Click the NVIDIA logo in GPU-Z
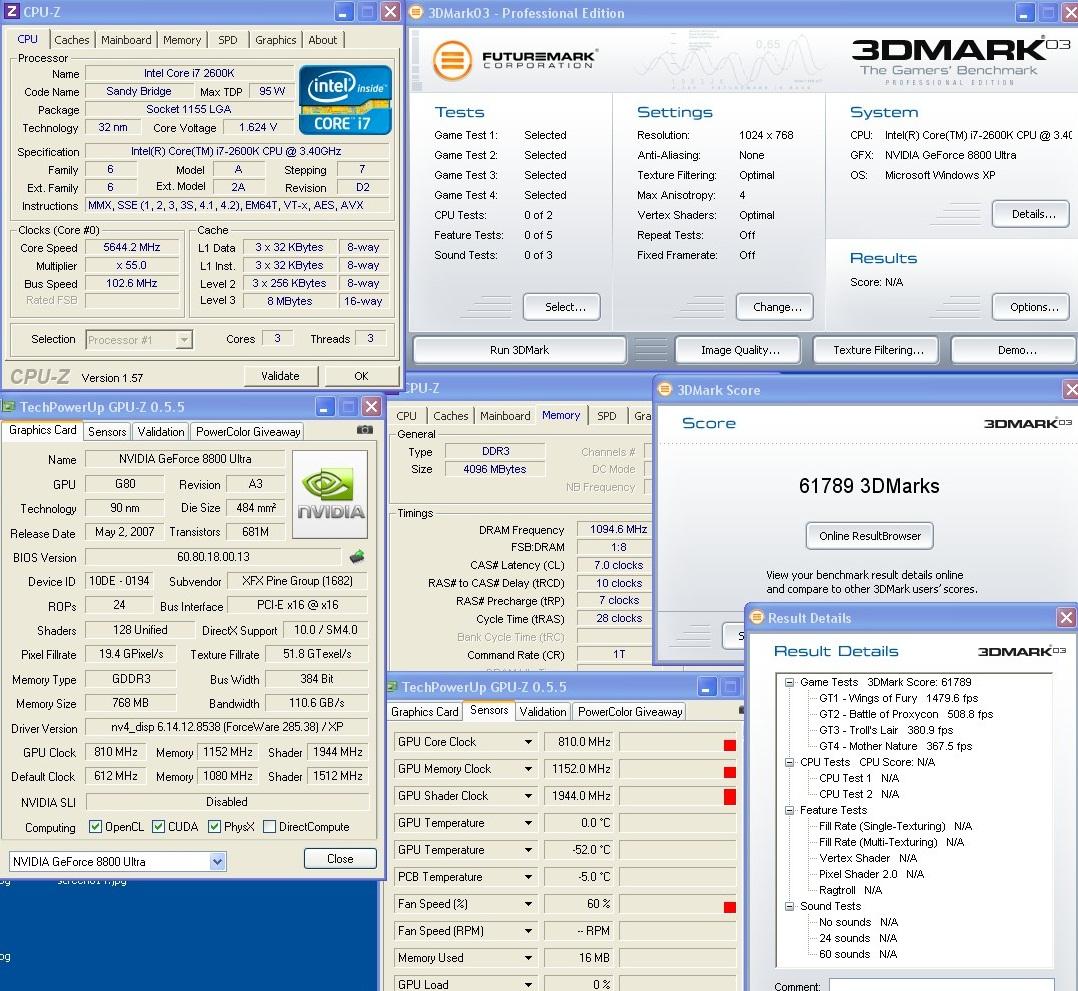Viewport: 1078px width, 991px height. coord(330,494)
